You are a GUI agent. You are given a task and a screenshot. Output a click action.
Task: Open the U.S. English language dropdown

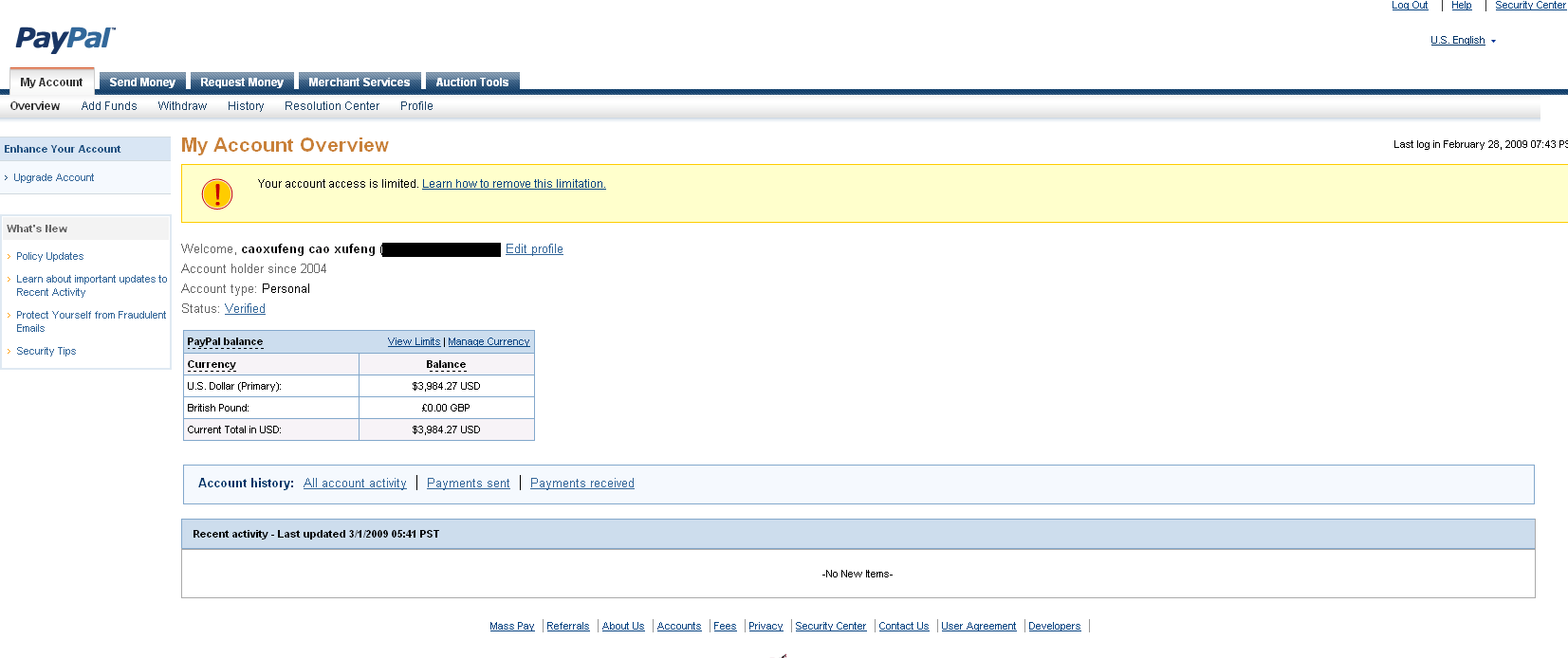[1462, 41]
